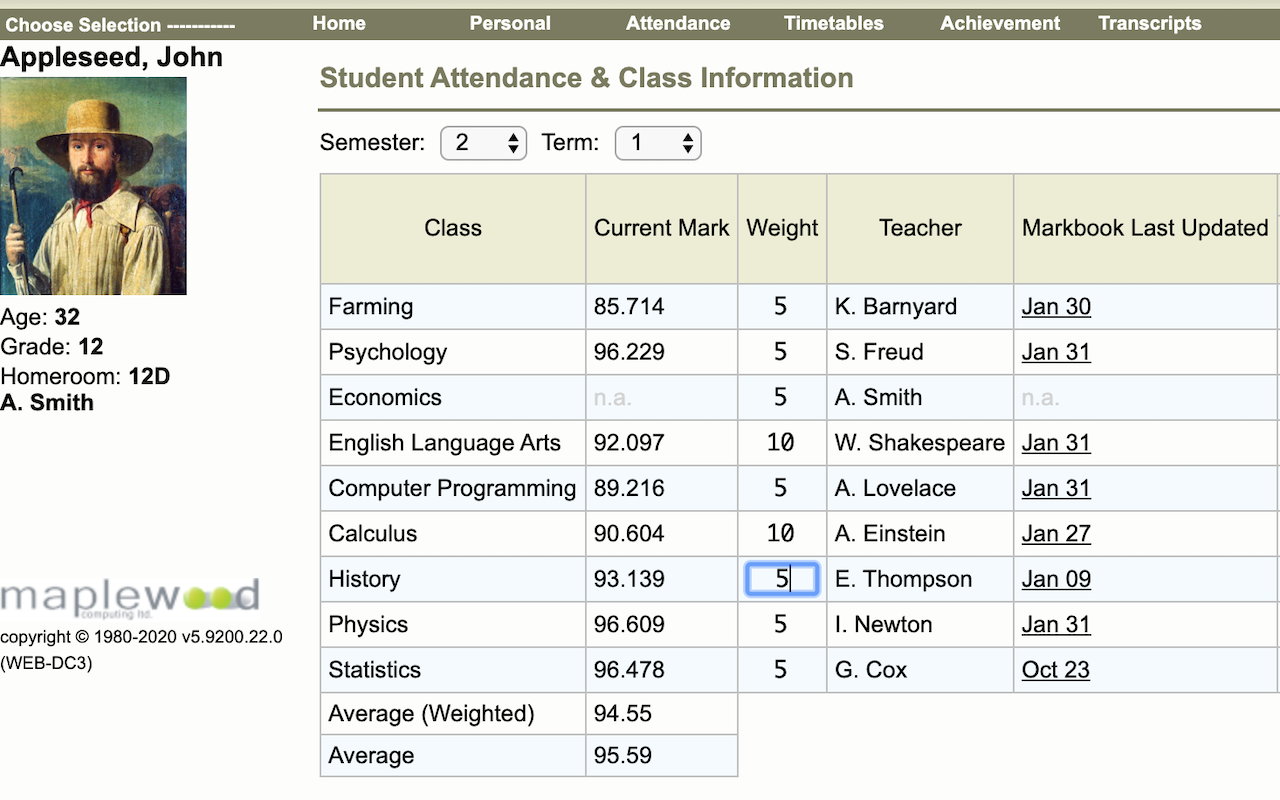Open the Semester dropdown
1280x800 pixels.
coord(483,143)
